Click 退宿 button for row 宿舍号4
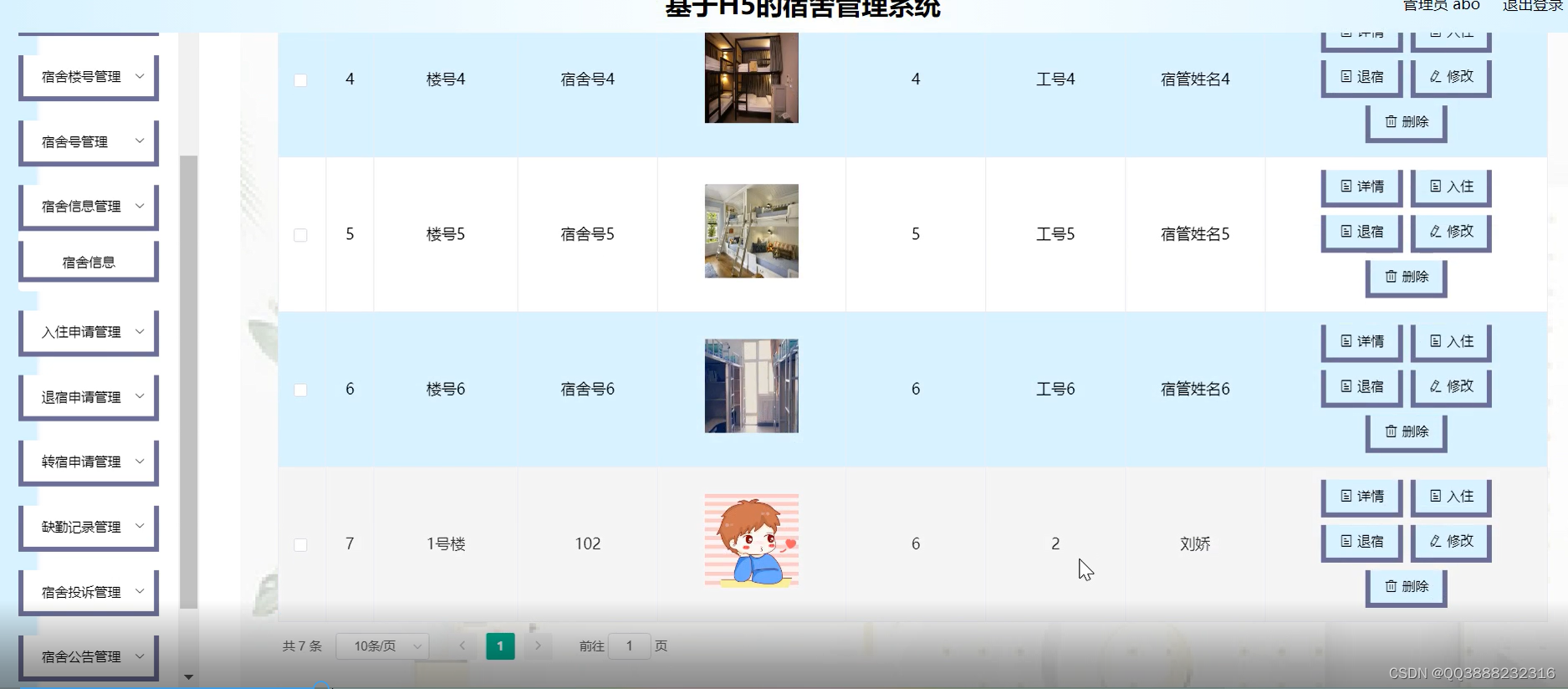 click(1361, 77)
